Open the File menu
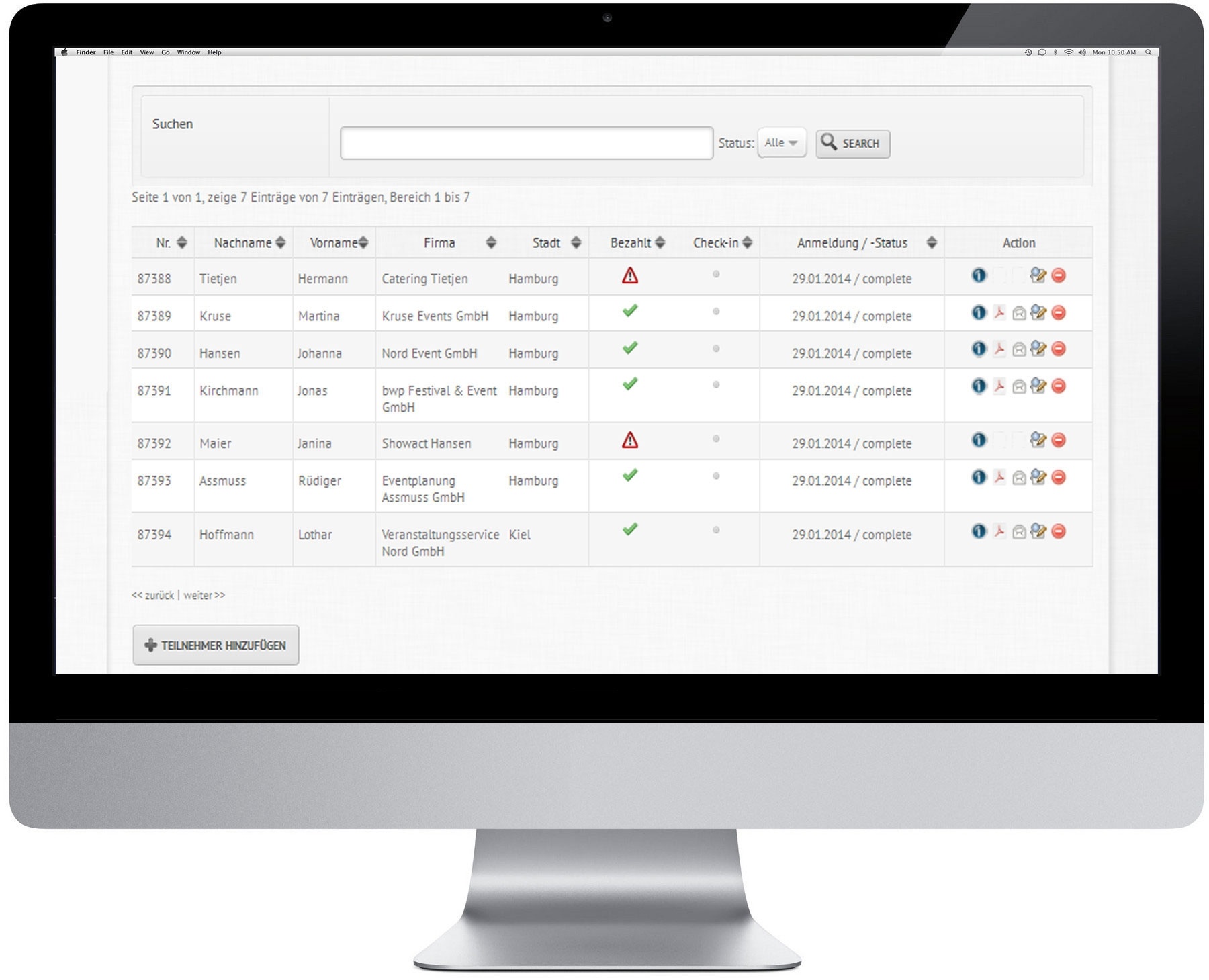Viewport: 1209px width, 980px height. (x=108, y=52)
